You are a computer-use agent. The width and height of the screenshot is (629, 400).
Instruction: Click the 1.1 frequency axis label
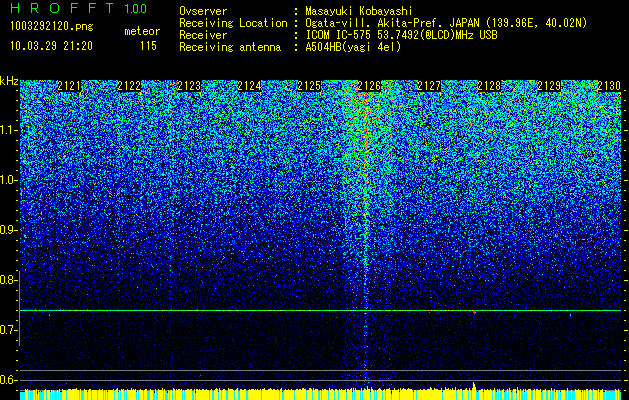(7, 130)
